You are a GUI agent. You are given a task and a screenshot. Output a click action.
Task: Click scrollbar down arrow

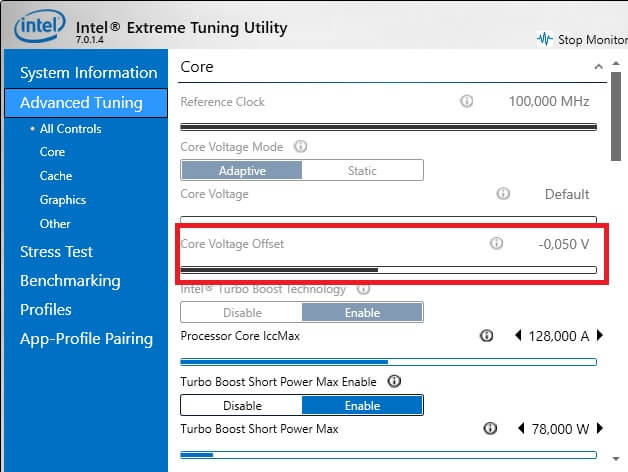coord(616,459)
